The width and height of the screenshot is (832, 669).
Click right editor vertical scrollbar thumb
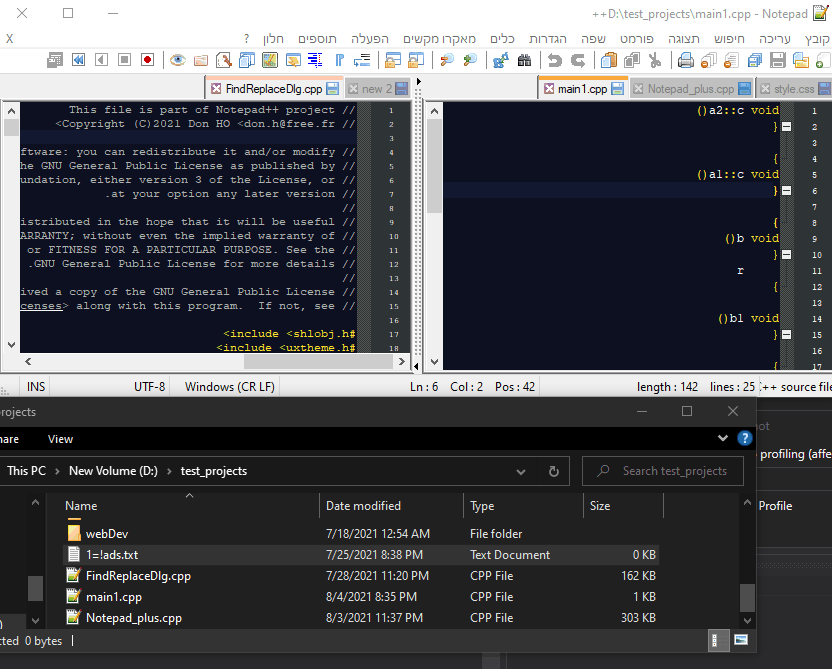[435, 166]
